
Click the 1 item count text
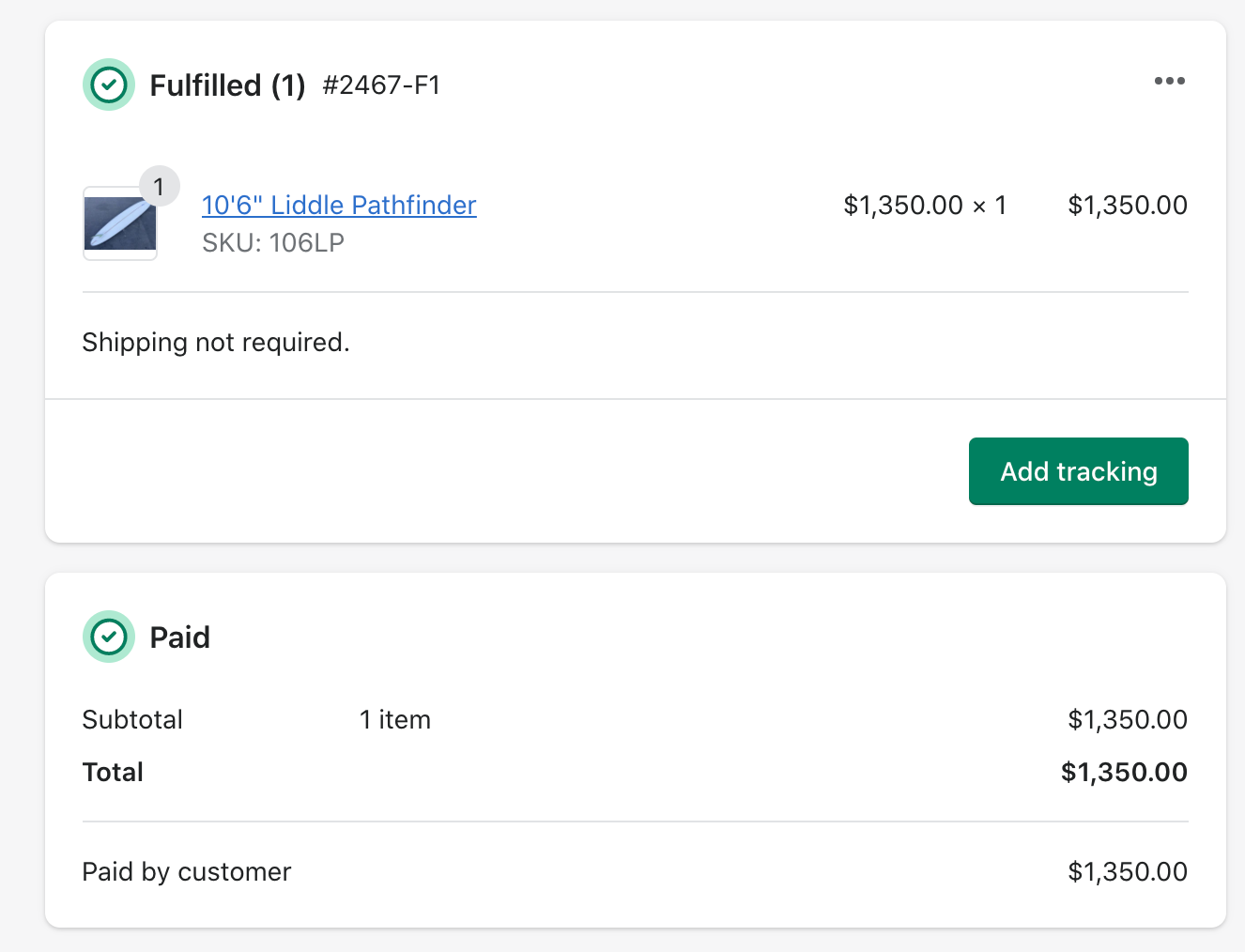(394, 720)
